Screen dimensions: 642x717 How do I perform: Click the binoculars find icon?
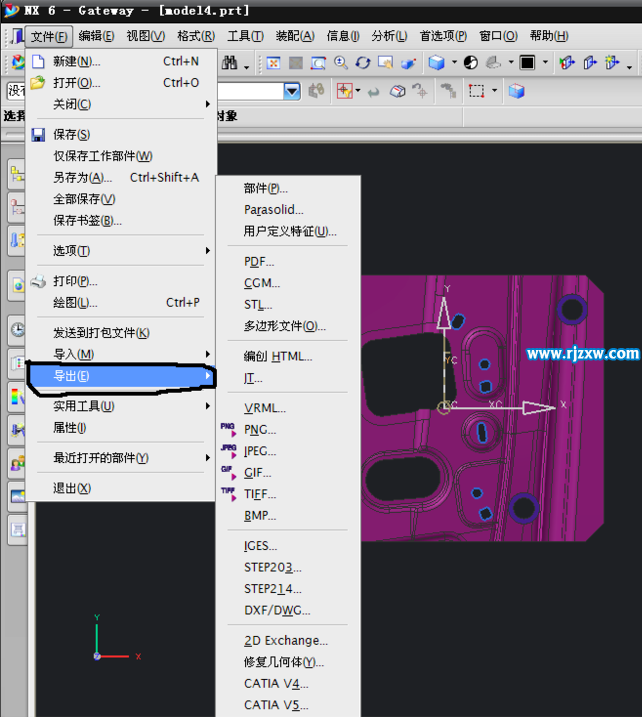[317, 91]
